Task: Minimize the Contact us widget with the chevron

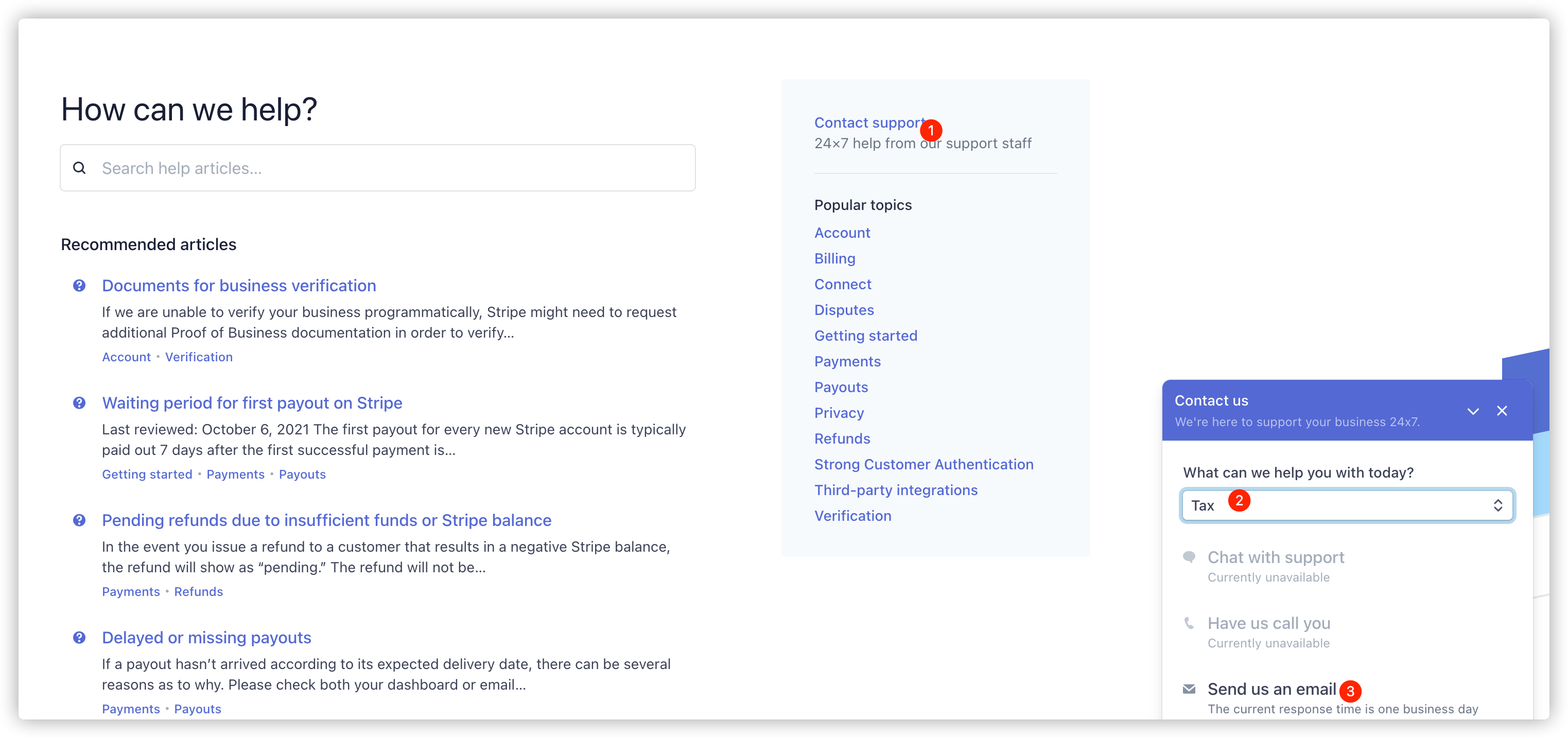Action: pyautogui.click(x=1472, y=411)
